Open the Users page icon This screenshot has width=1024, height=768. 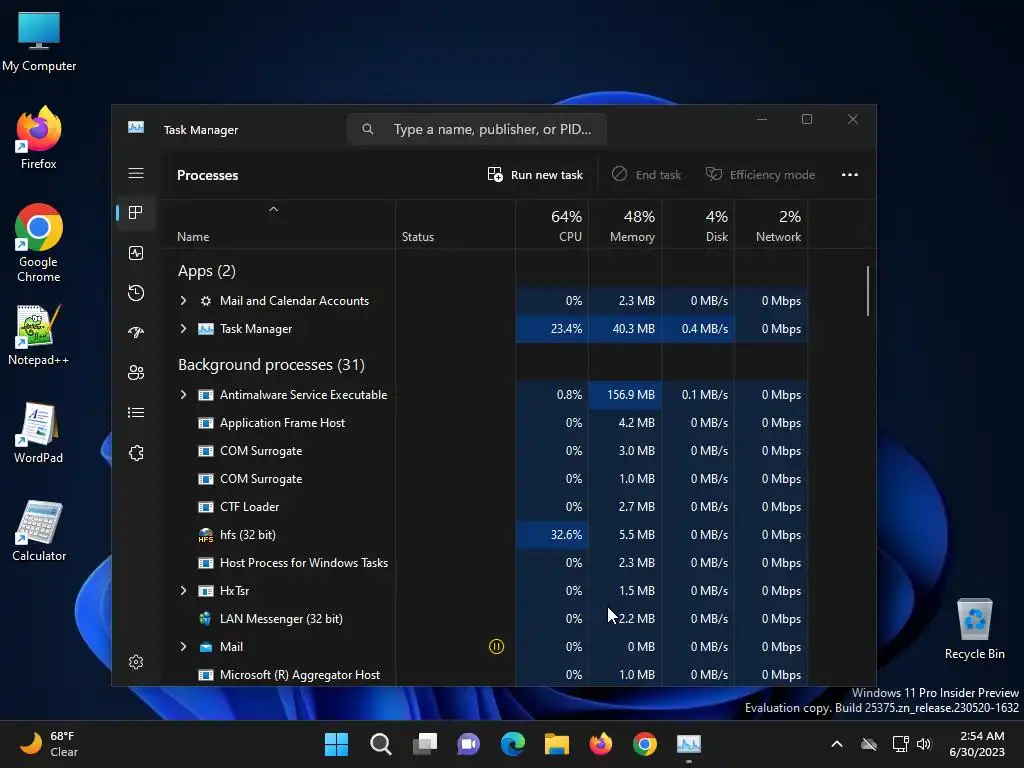(136, 372)
